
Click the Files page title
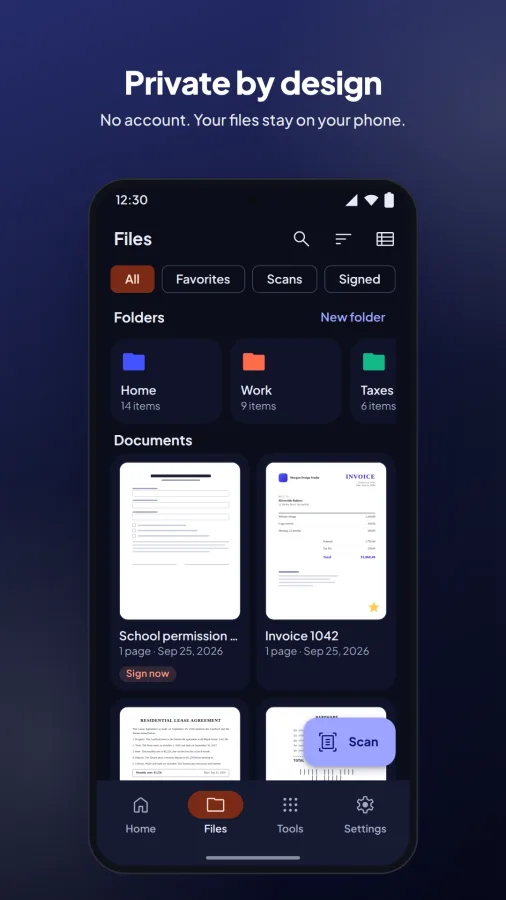click(133, 239)
